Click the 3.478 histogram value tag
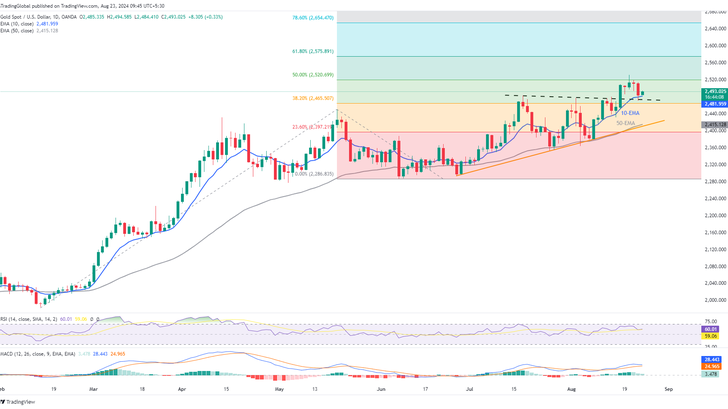 711,374
